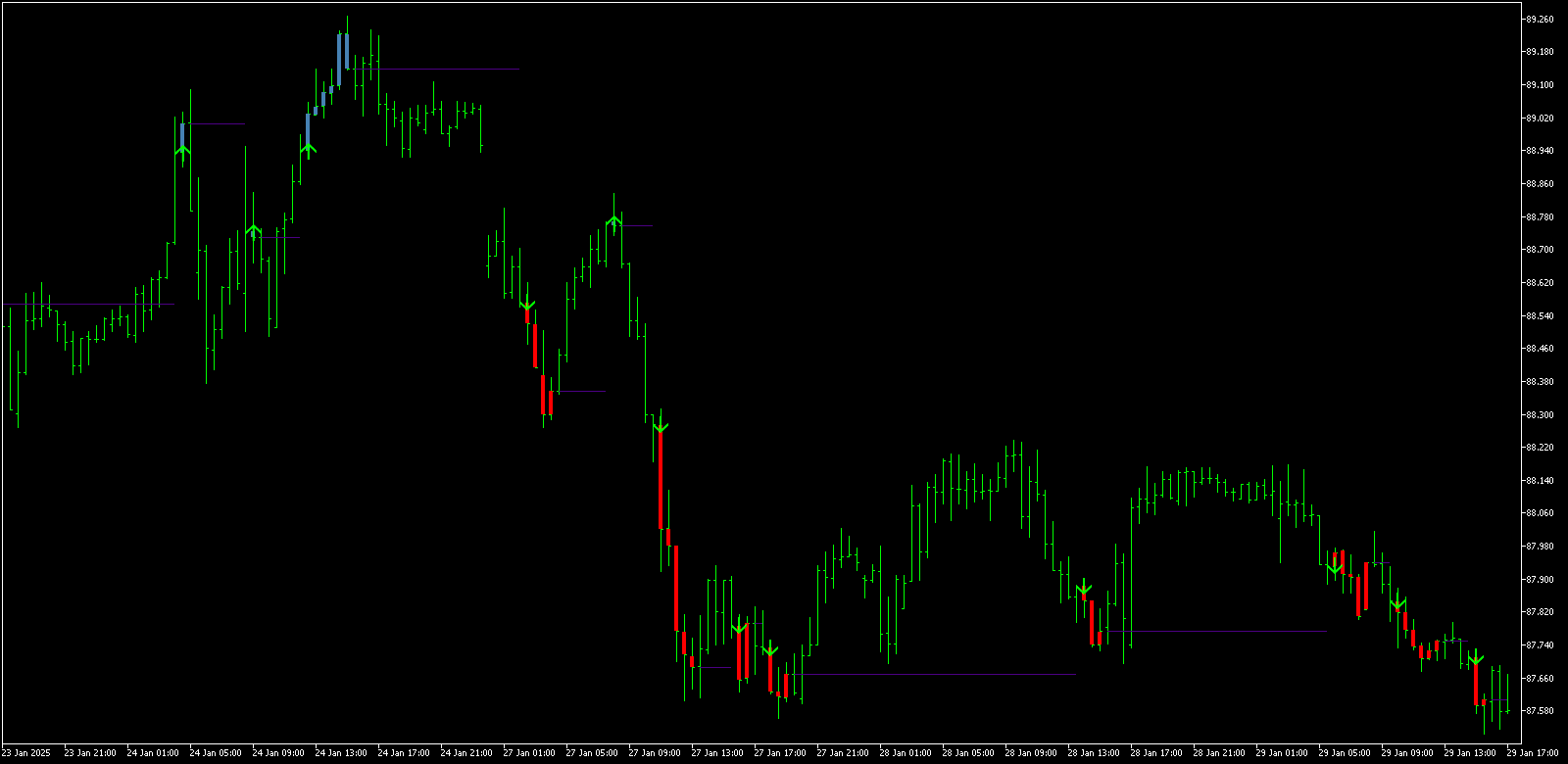
Task: Click the 28 Jan 09:00 axis label
Action: (x=1031, y=753)
